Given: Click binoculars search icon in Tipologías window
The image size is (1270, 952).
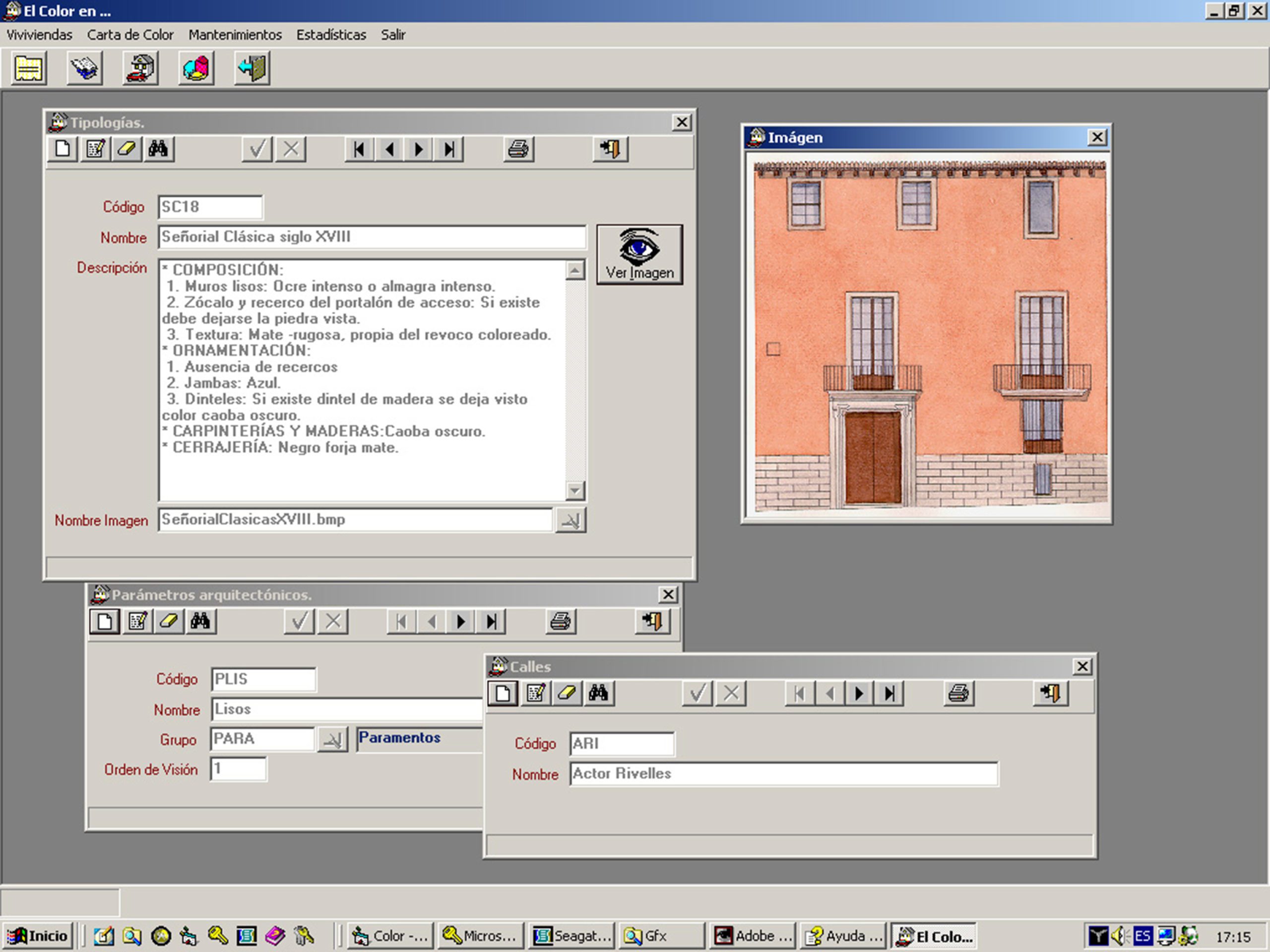Looking at the screenshot, I should 158,150.
